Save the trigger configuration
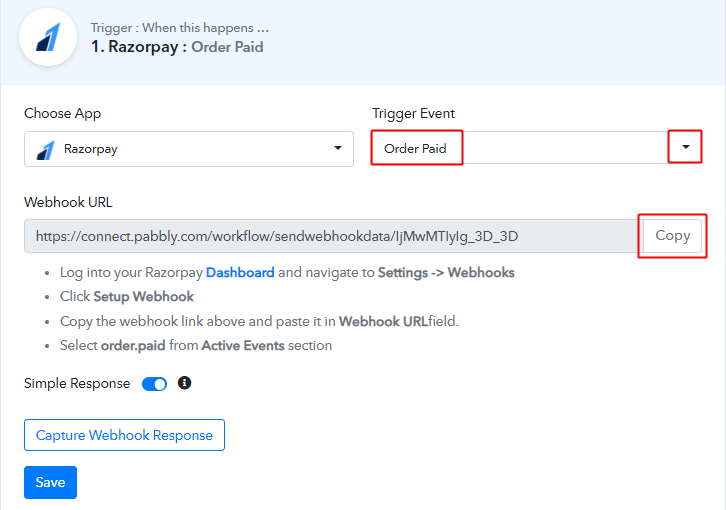This screenshot has width=726, height=510. 50,482
